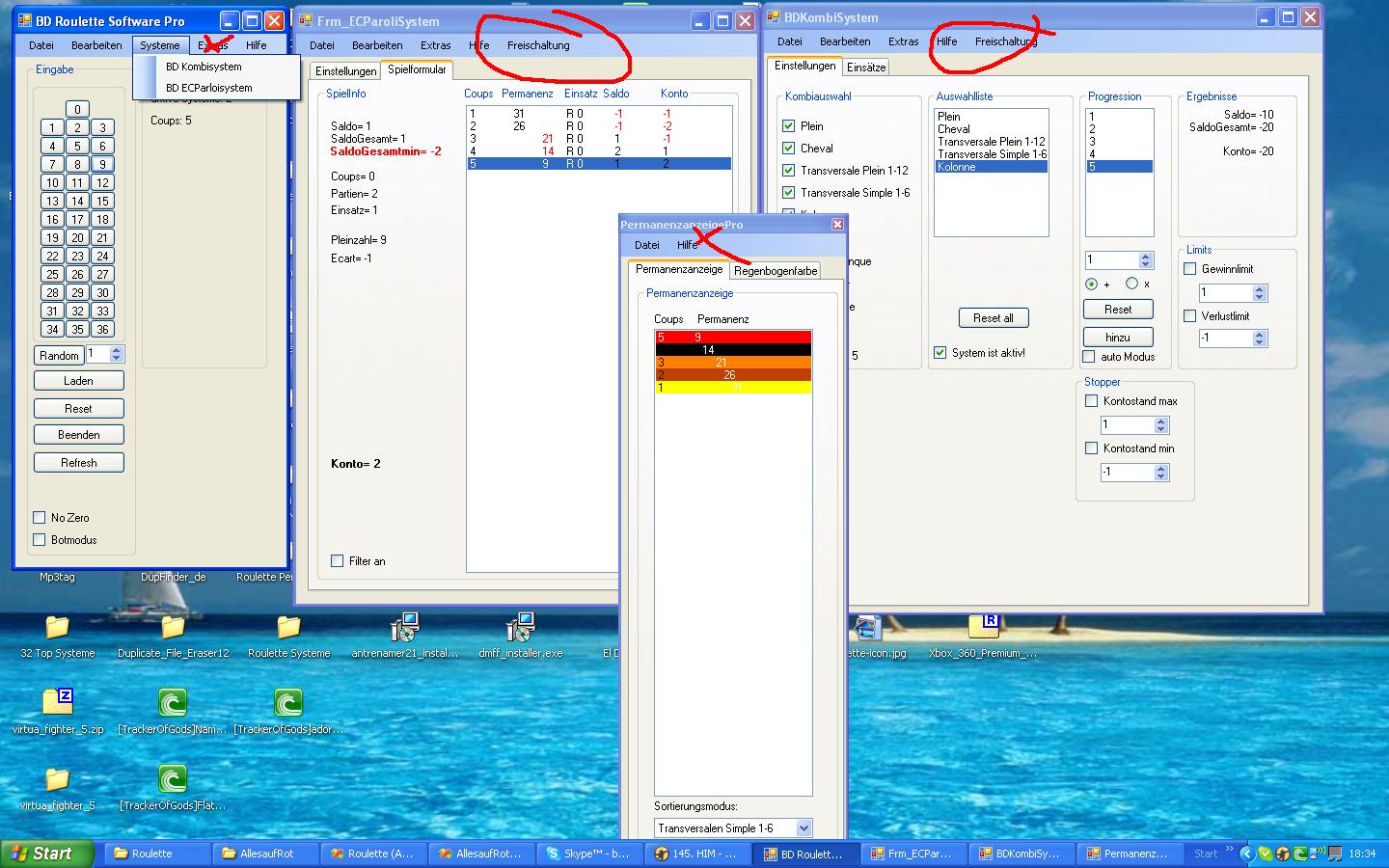Enable the Botmodus checkbox
Screen dimensions: 1389x868
coord(40,540)
